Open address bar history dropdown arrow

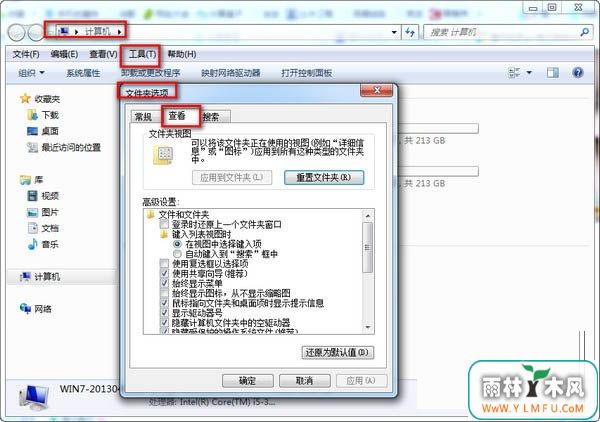(x=394, y=32)
